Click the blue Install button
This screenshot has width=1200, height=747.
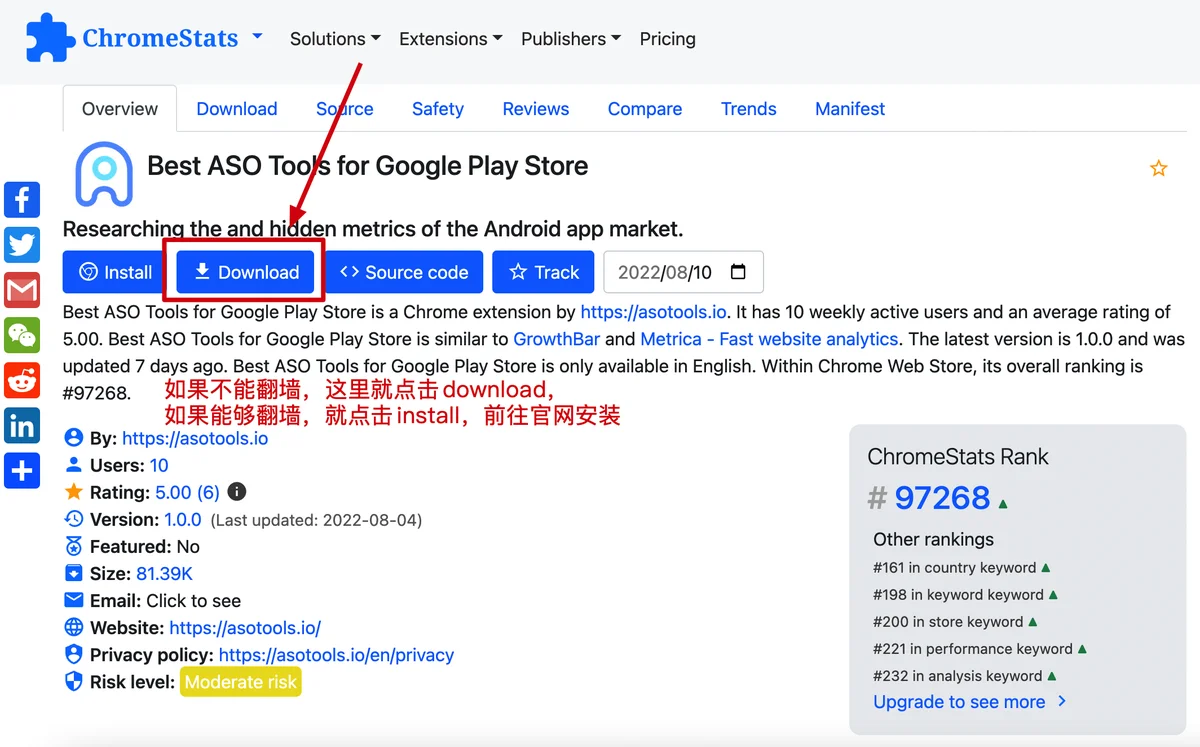(x=115, y=272)
